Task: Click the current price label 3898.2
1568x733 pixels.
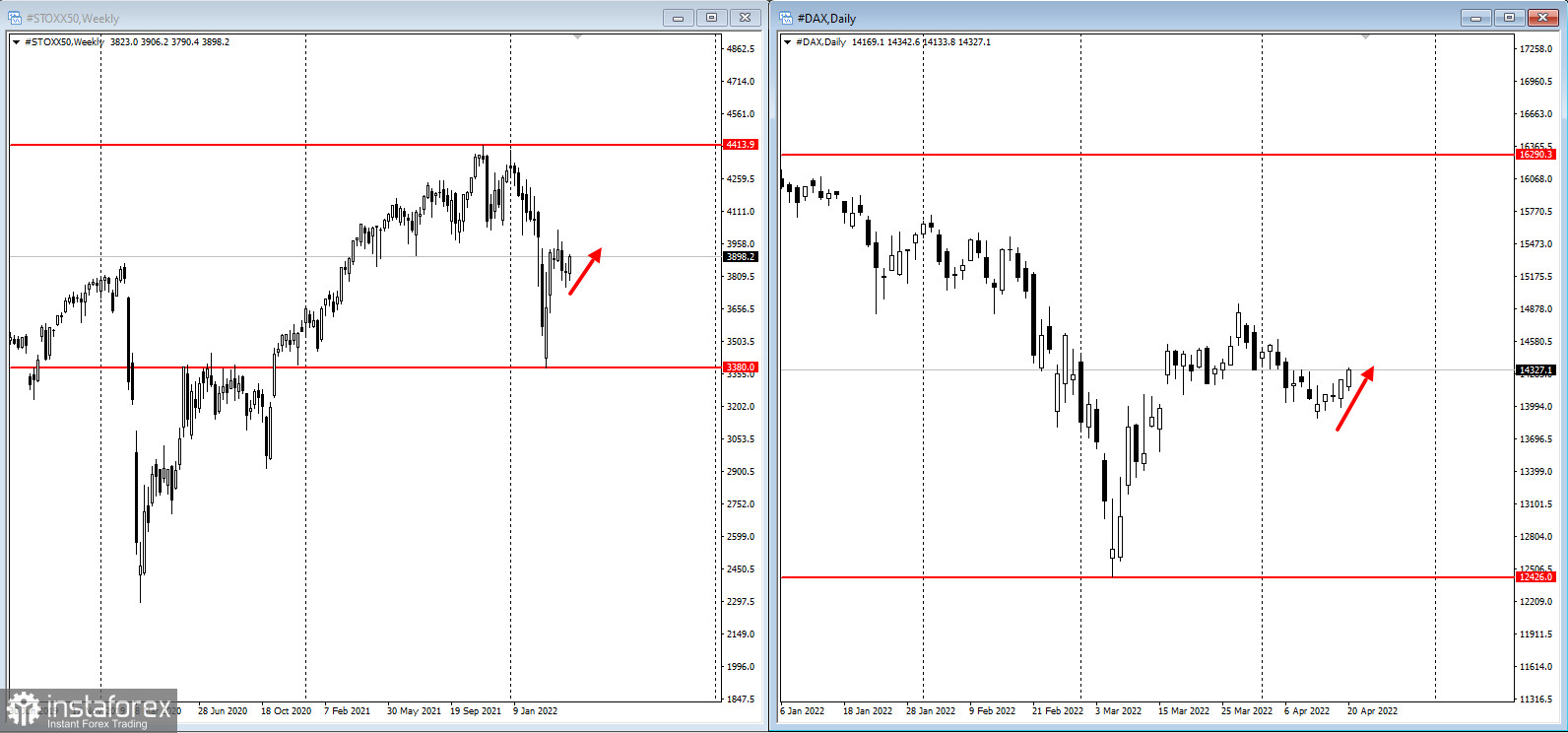Action: pyautogui.click(x=741, y=257)
